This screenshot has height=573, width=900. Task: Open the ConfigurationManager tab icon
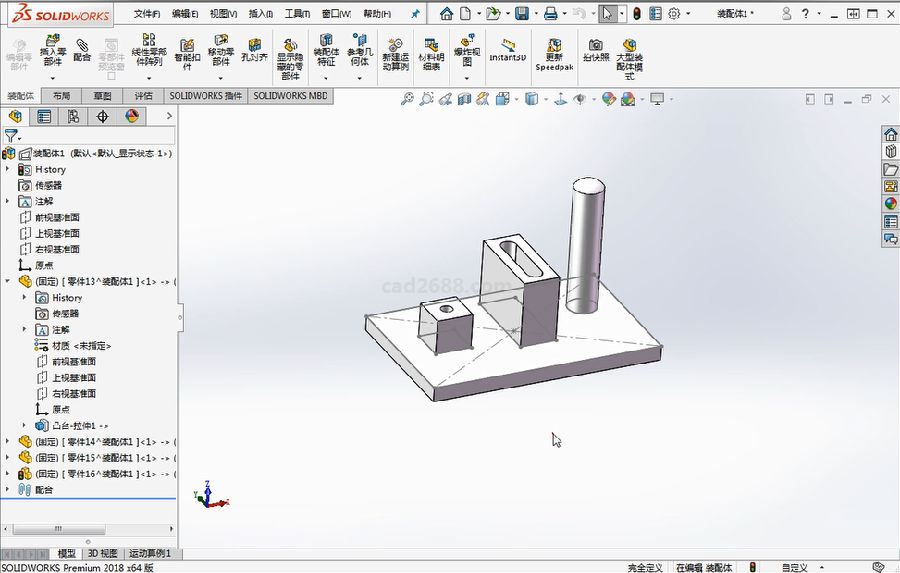click(x=73, y=117)
